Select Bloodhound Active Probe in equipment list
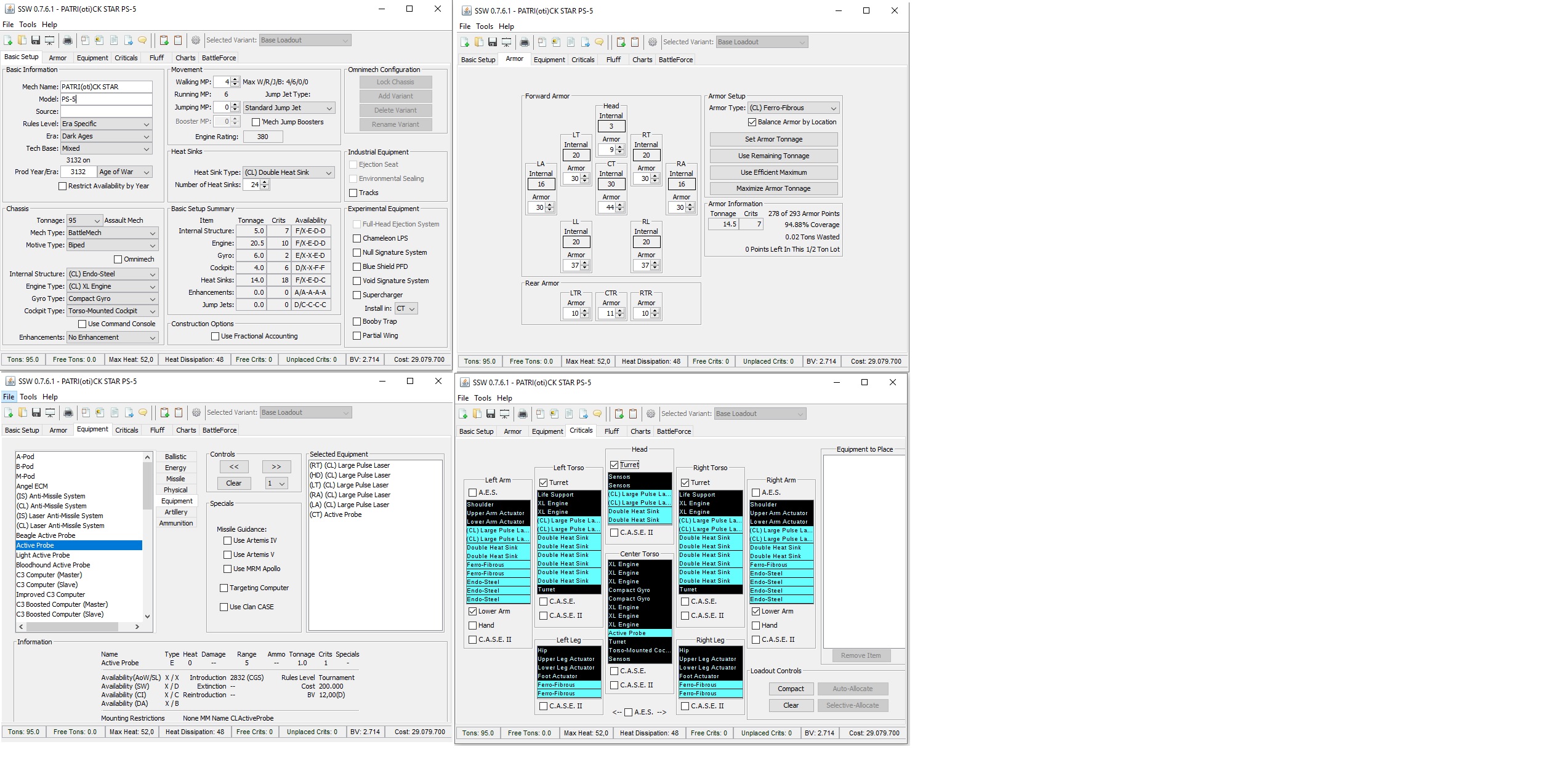This screenshot has height=784, width=1564. click(79, 565)
